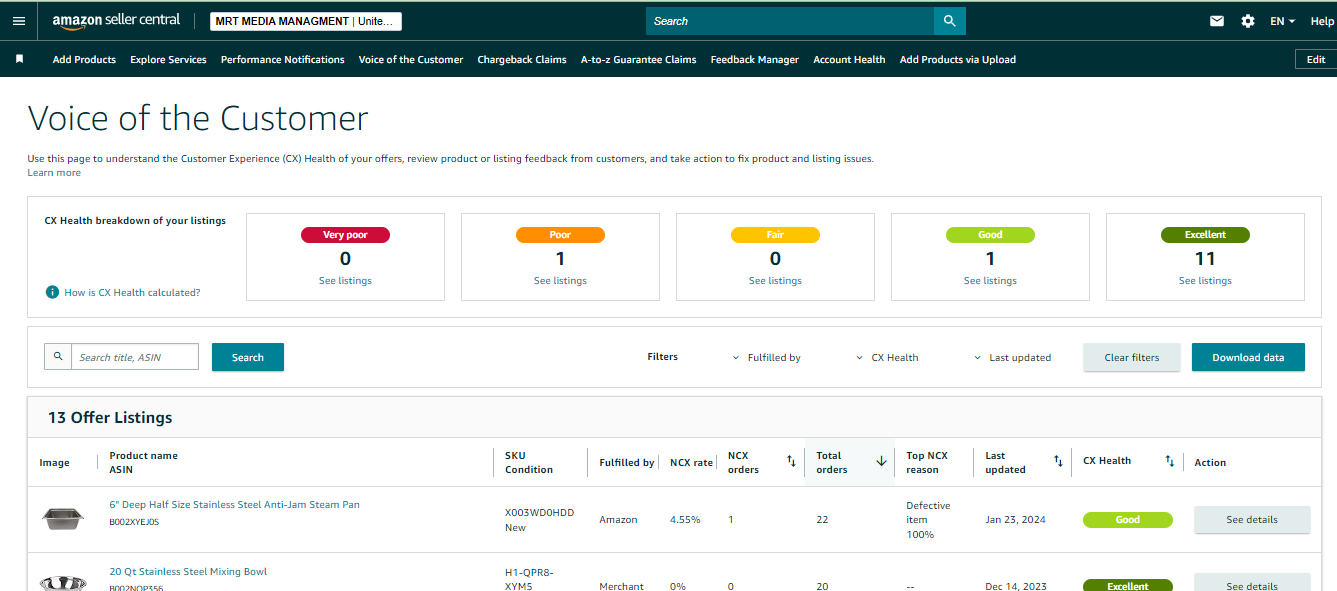Screen dimensions: 1337x591
Task: Open Add Products via Upload
Action: point(958,60)
